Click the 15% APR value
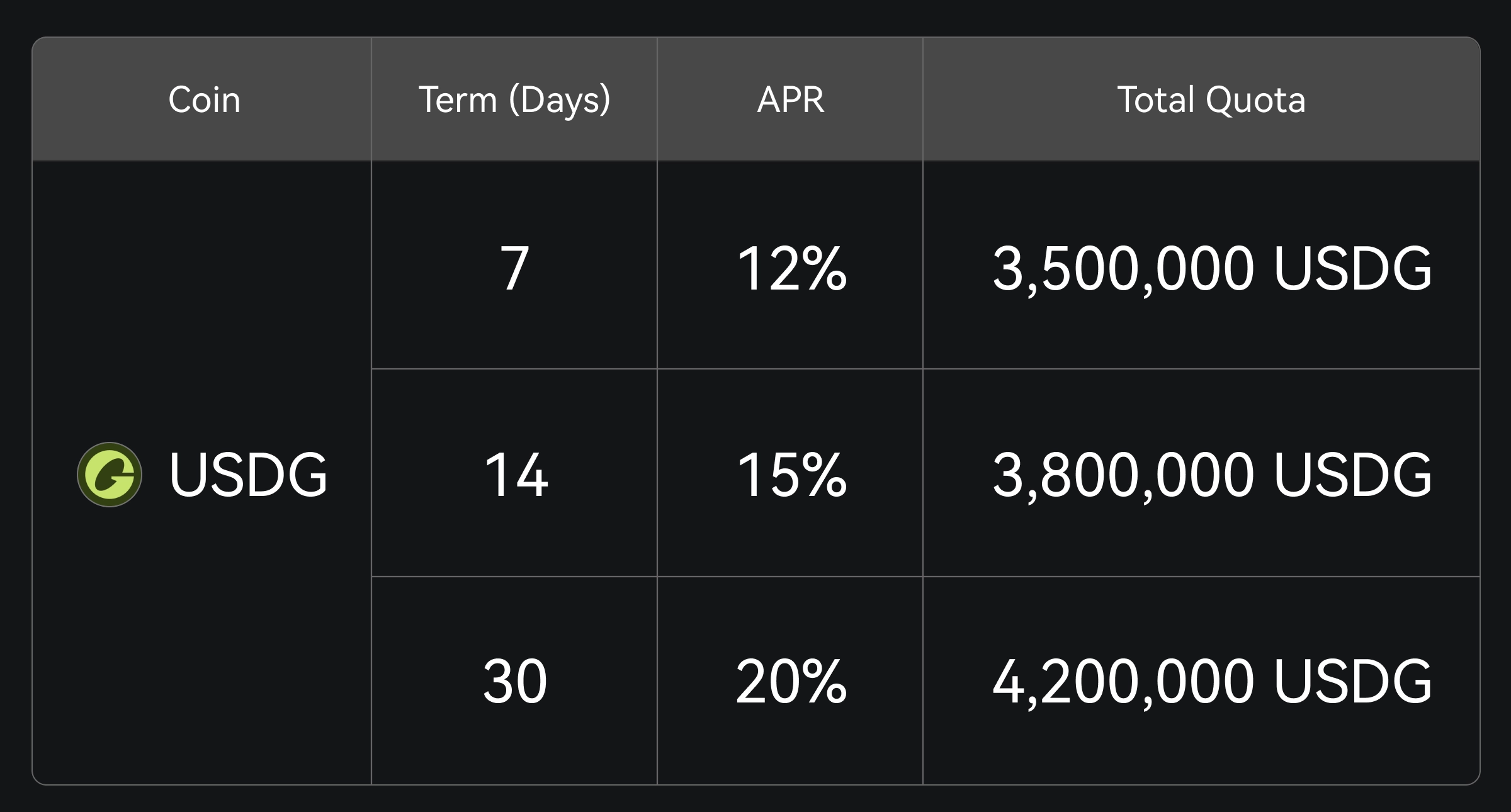This screenshot has height=812, width=1511. (791, 475)
